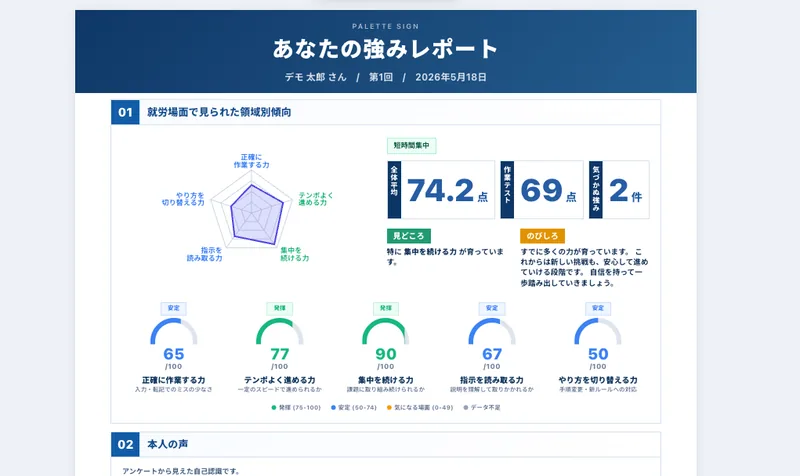Click legend item 発揮 (75-100)

(296, 408)
